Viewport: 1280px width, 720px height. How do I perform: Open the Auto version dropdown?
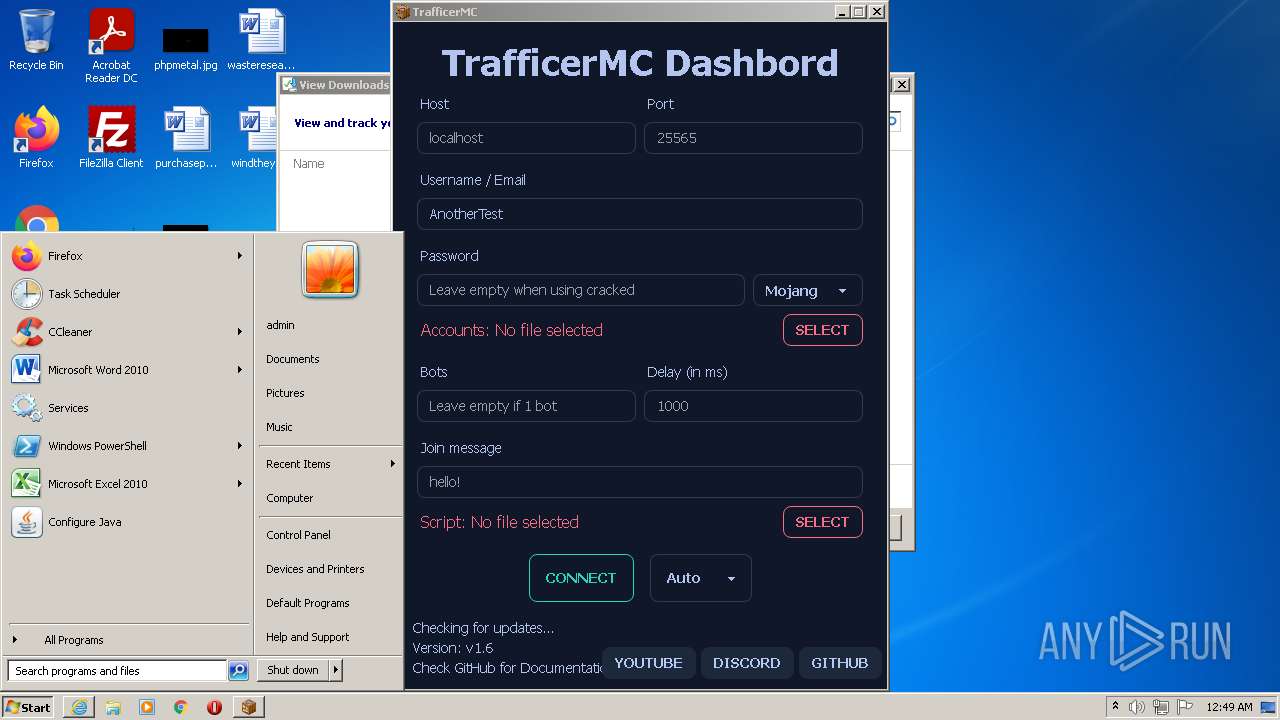pos(700,578)
